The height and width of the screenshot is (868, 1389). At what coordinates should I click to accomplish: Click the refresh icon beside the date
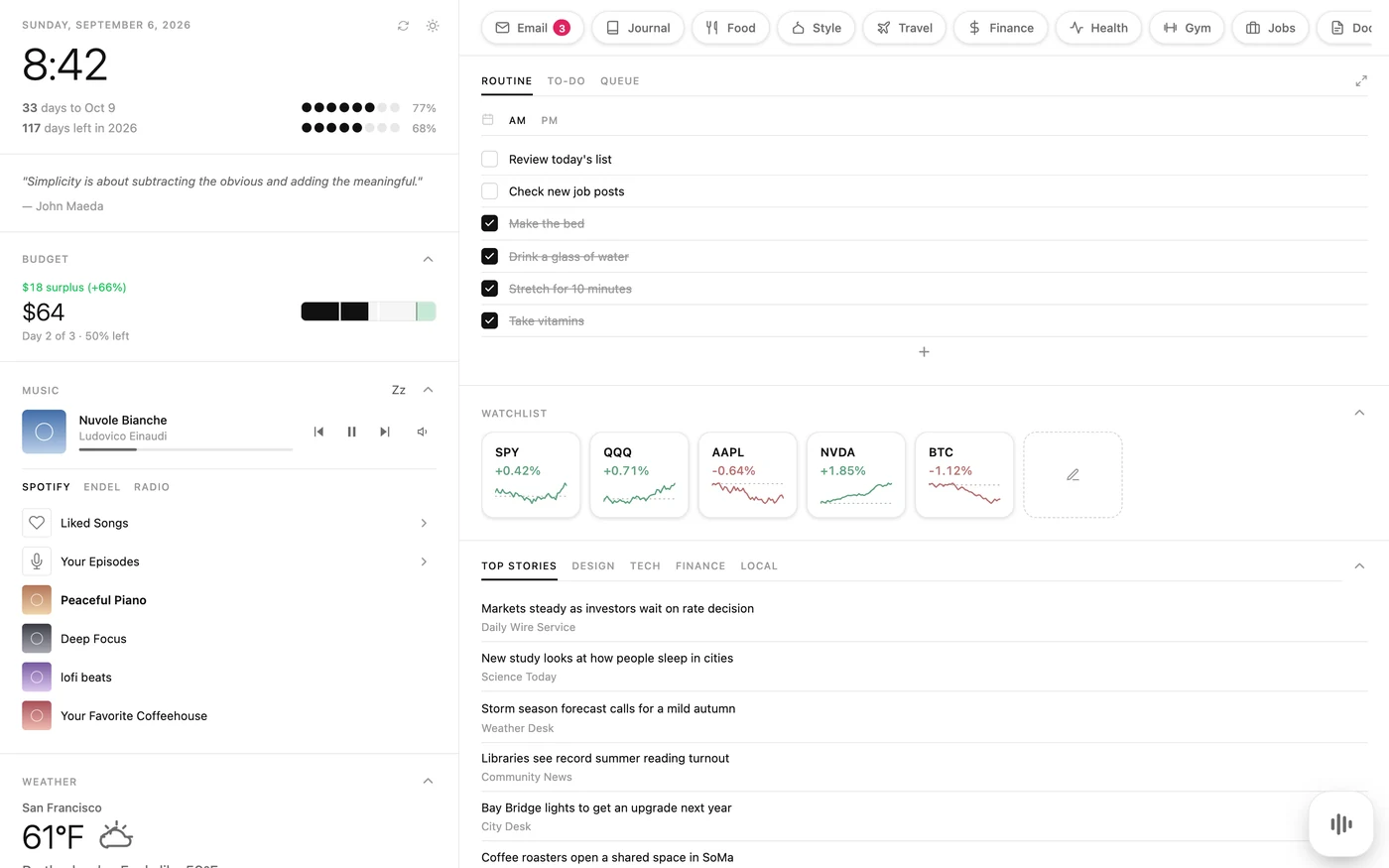pos(403,26)
